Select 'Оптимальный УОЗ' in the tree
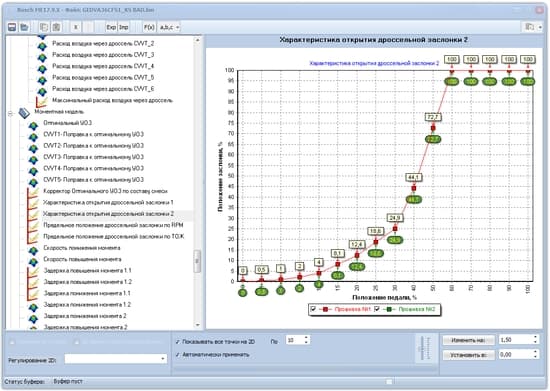This screenshot has width=550, height=391. (67, 123)
